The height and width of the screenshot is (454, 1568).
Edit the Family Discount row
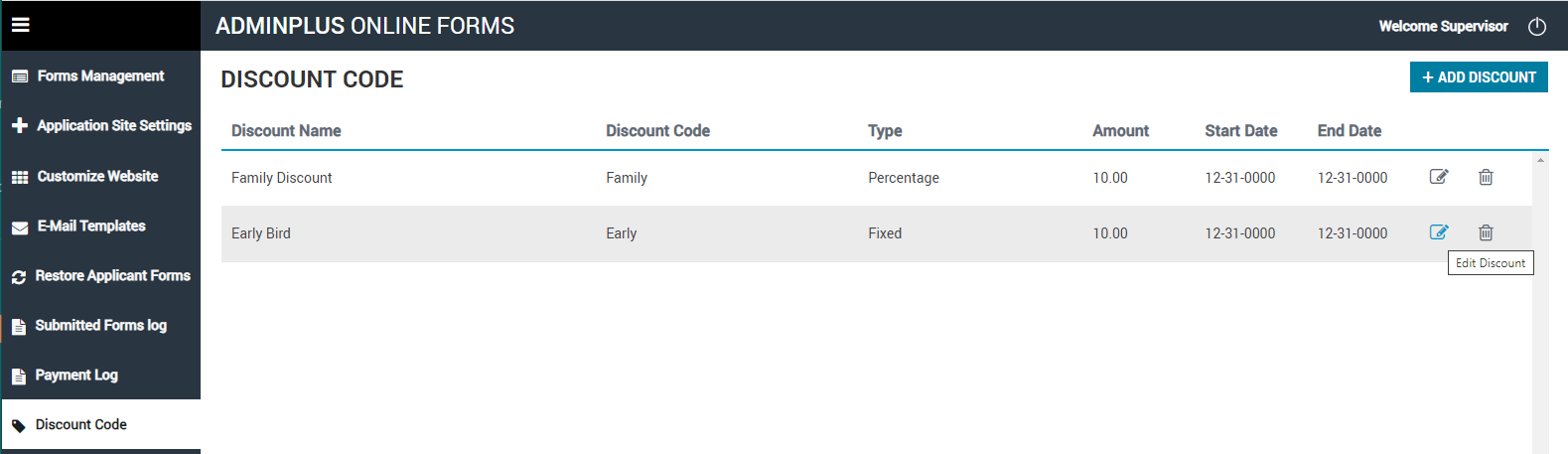pos(1439,177)
